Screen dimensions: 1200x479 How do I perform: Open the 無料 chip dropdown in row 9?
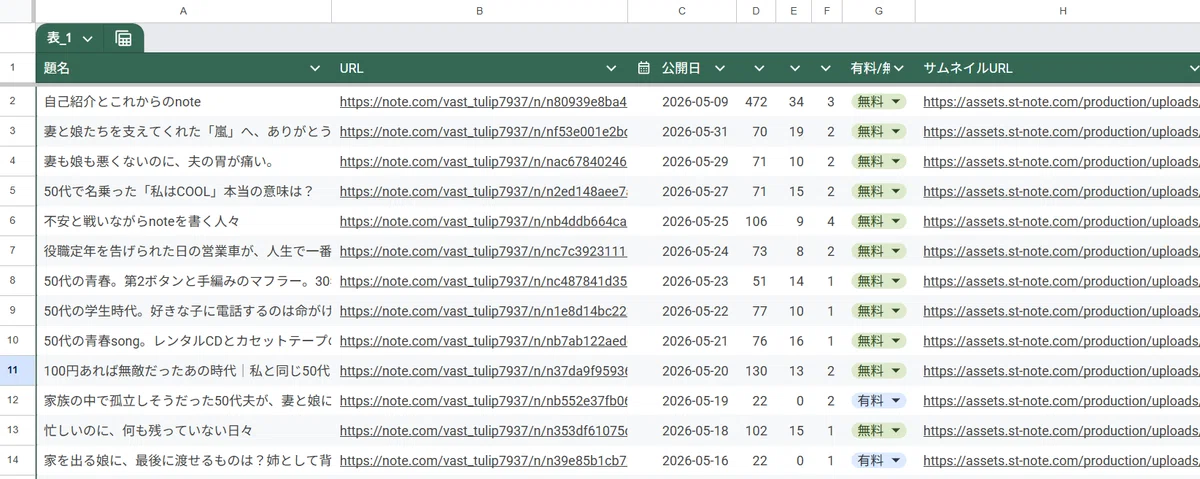click(x=897, y=311)
